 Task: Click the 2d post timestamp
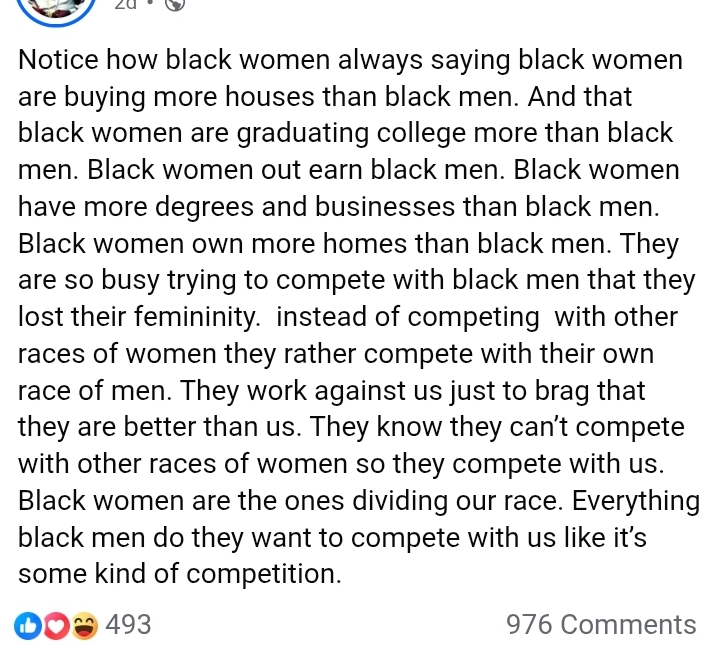tap(126, 4)
